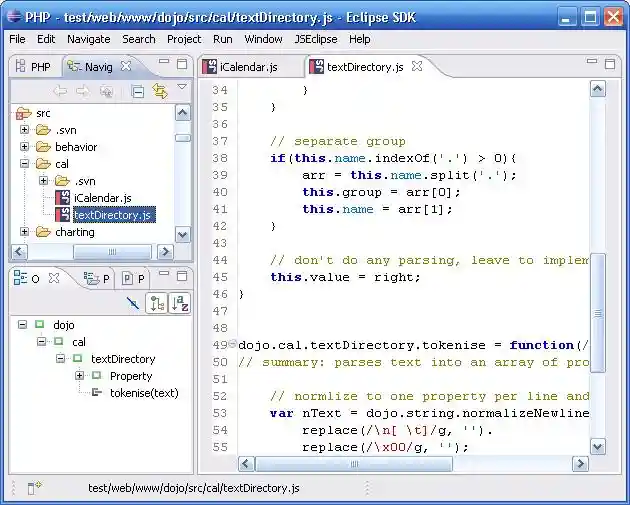The height and width of the screenshot is (505, 630).
Task: Select the charting folder in Navigator
Action: (x=74, y=232)
